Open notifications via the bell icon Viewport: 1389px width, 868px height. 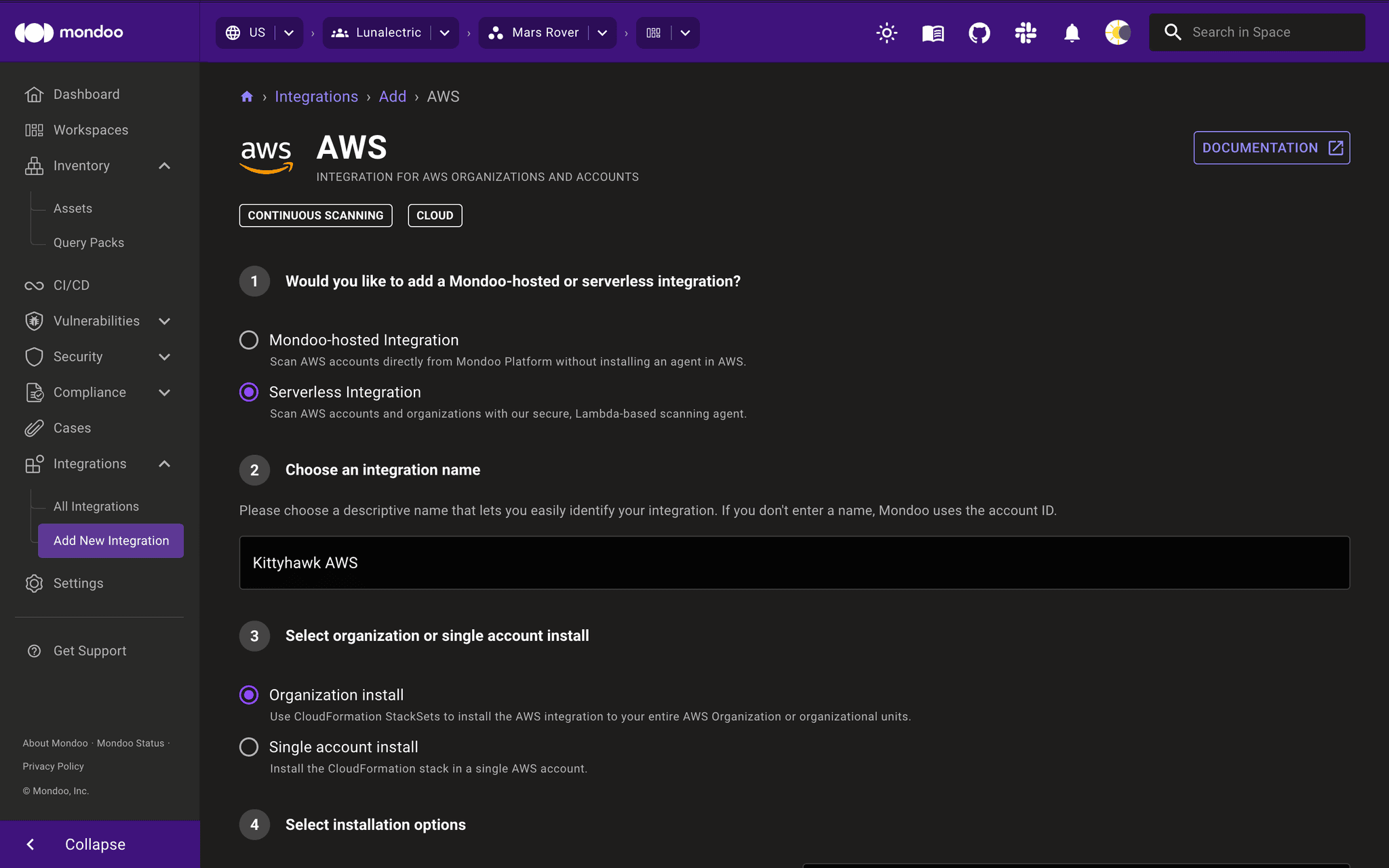pos(1072,32)
